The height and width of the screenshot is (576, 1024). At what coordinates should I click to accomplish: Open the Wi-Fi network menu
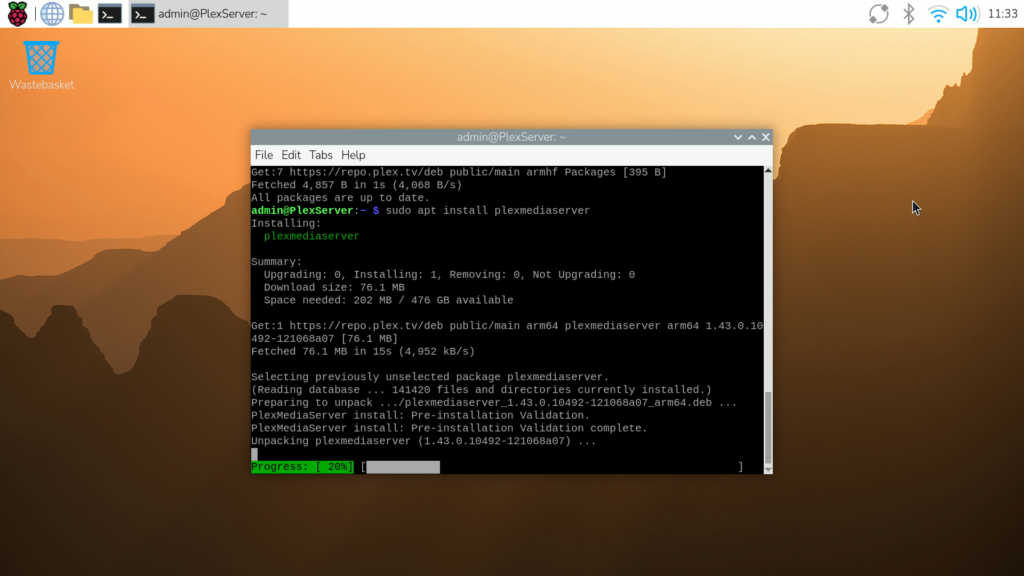point(938,14)
